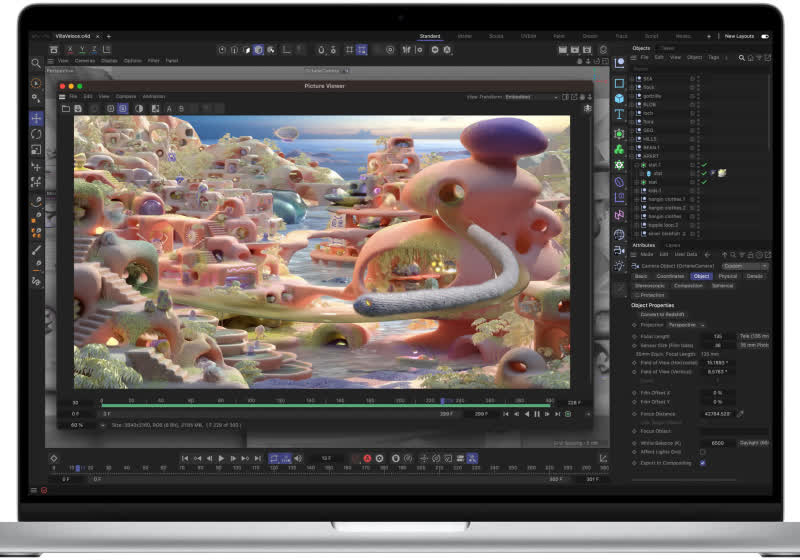Open the View Transform dropdown
The image size is (800, 560).
(x=531, y=97)
